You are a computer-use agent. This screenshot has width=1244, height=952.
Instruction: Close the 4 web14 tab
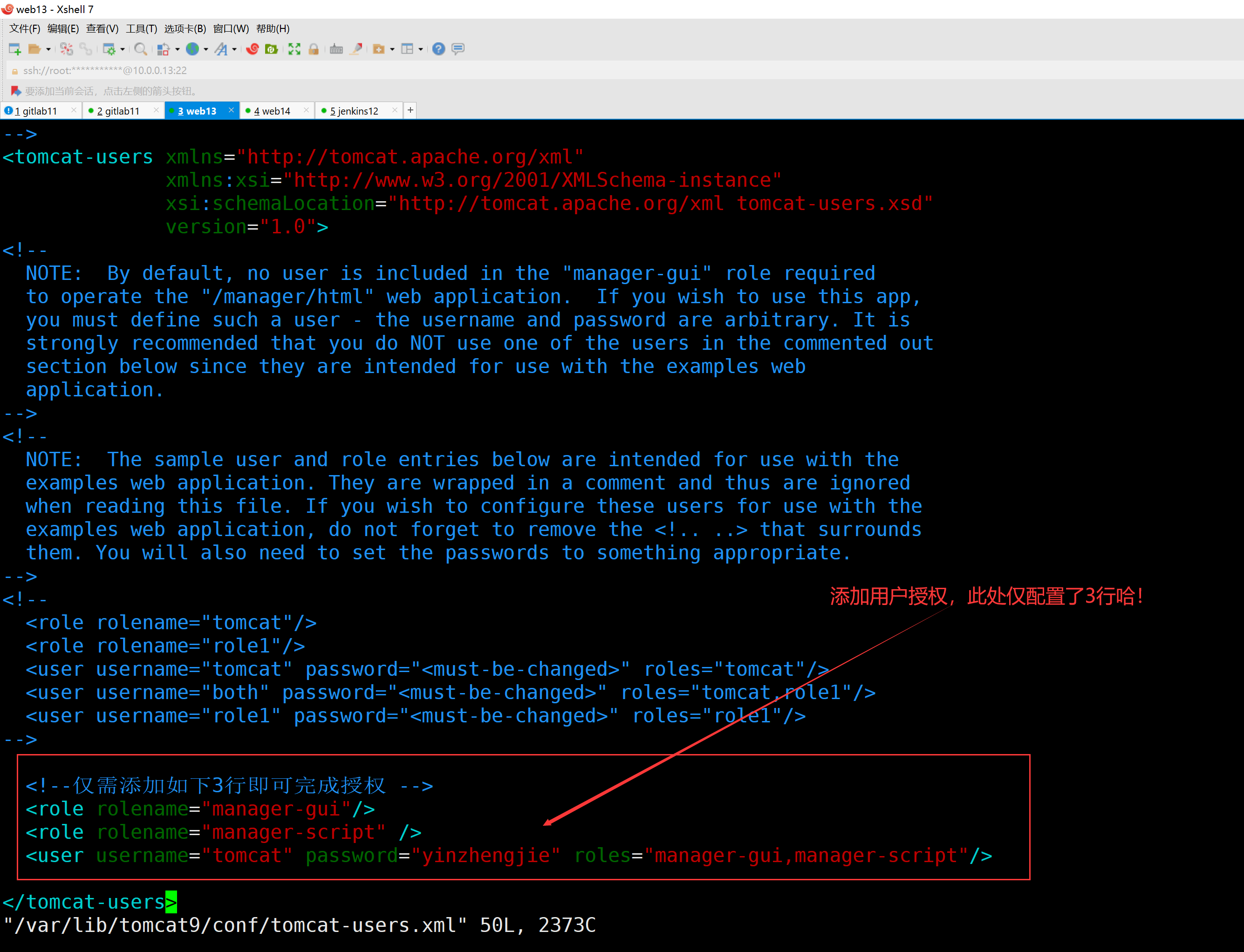306,110
